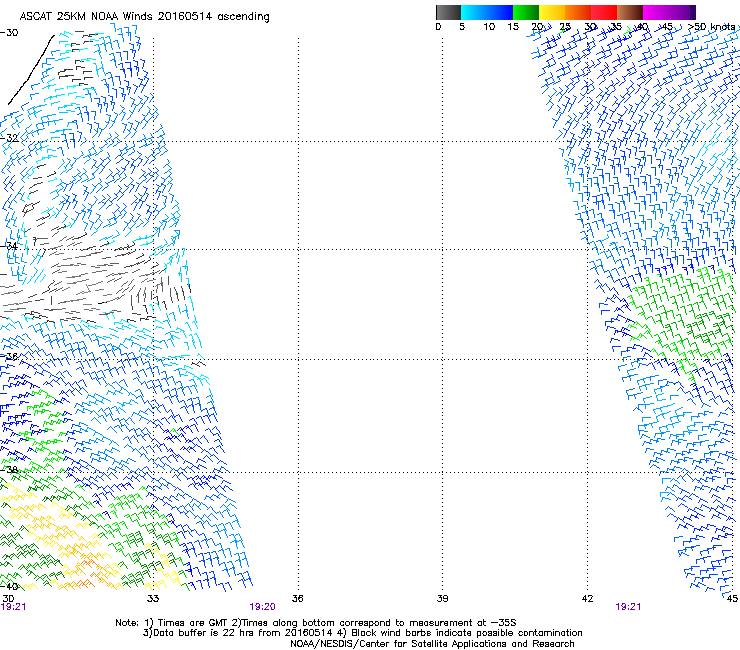Pick the red 30–35 knots legend swatch

click(604, 12)
